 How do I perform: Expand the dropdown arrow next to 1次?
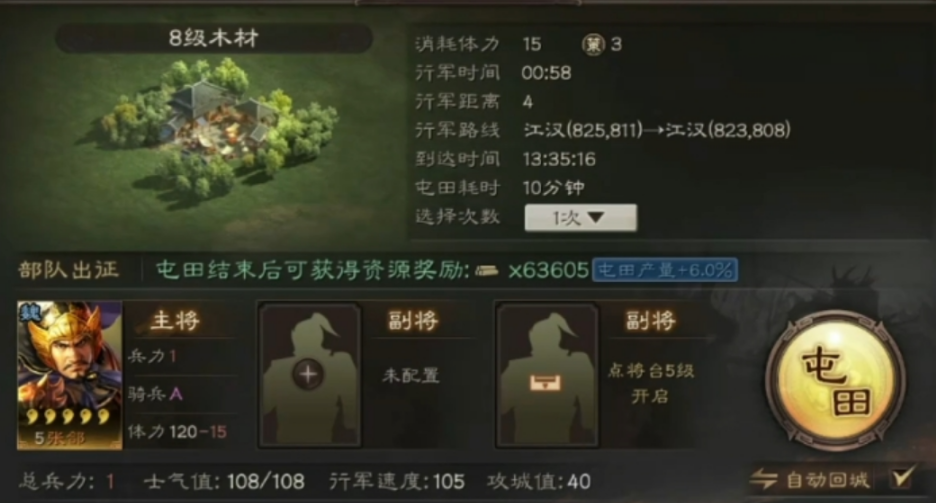point(596,218)
